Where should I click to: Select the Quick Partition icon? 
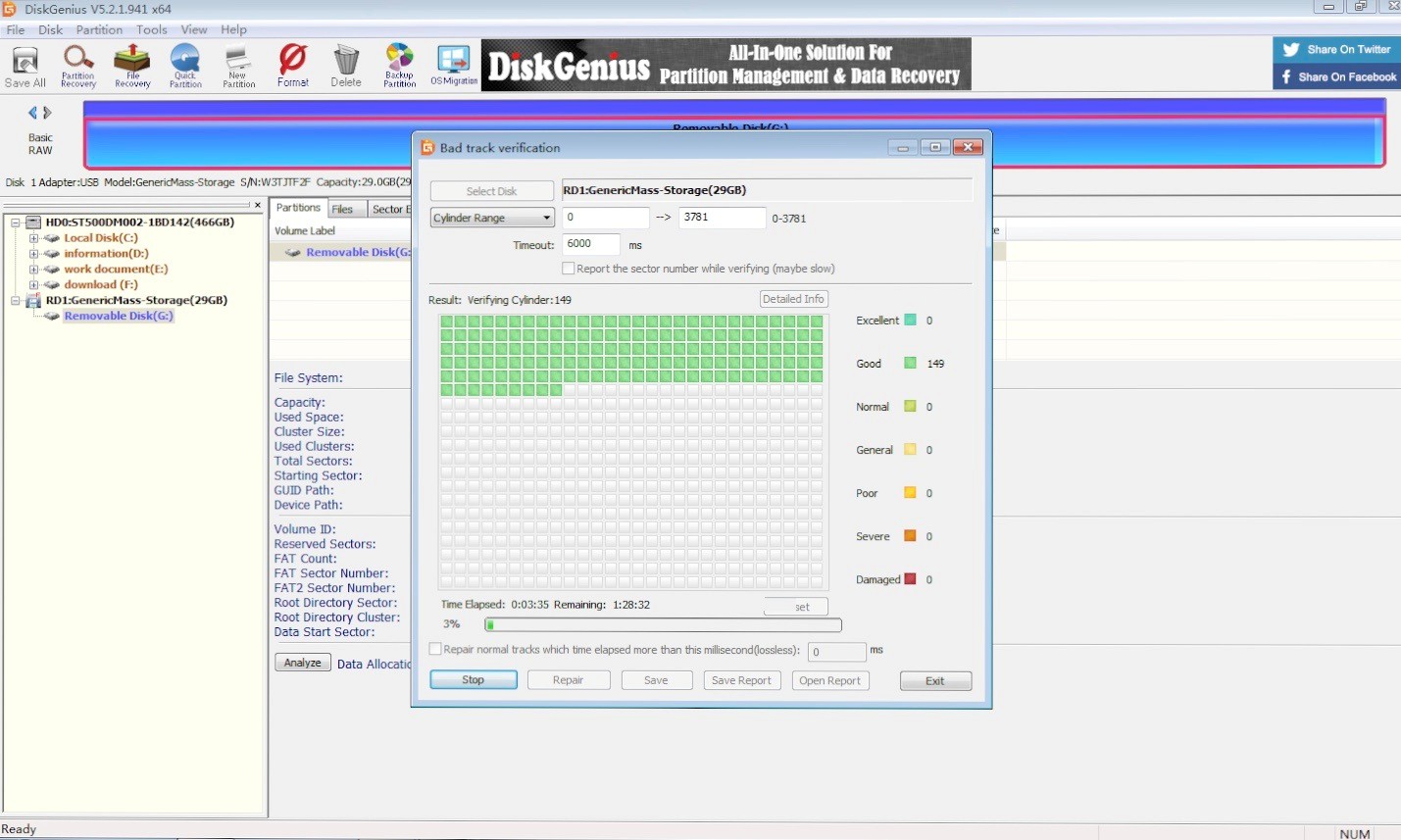185,67
